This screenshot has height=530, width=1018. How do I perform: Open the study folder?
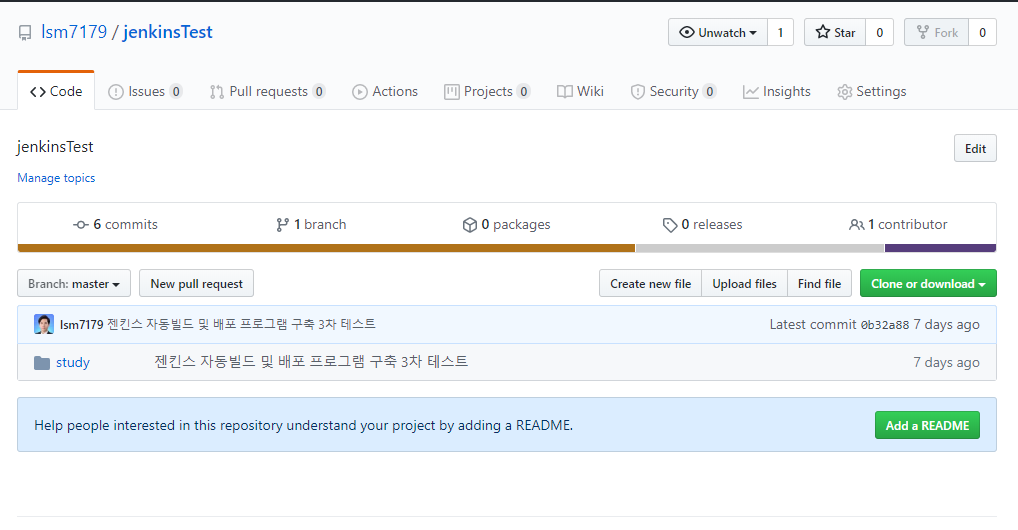73,362
